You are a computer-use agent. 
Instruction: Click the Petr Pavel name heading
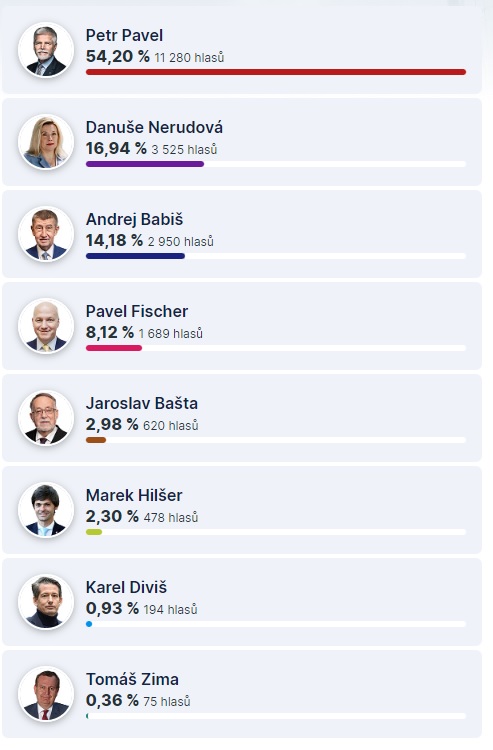click(x=124, y=35)
